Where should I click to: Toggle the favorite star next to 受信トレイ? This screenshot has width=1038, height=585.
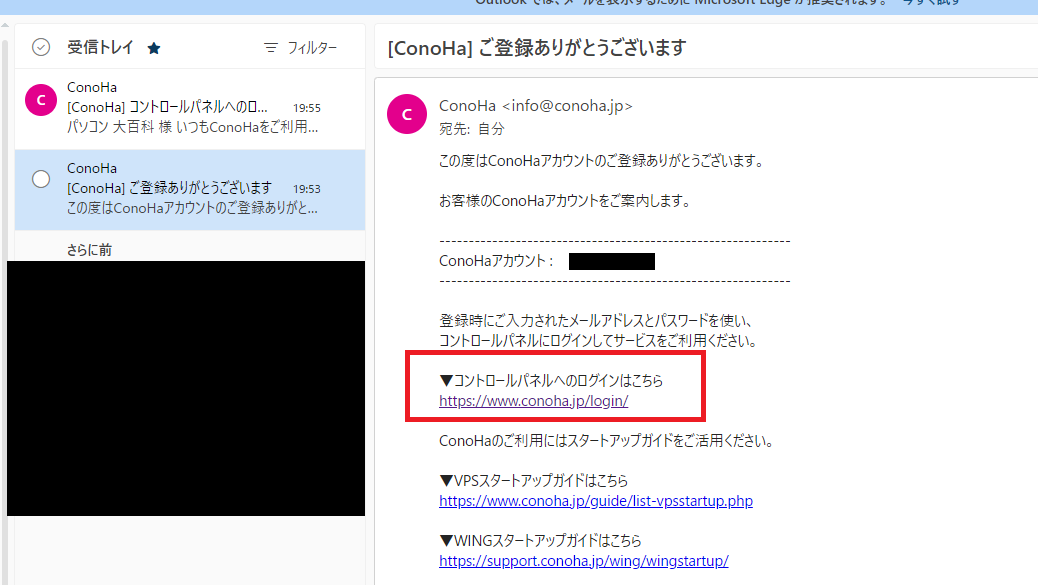[x=153, y=48]
